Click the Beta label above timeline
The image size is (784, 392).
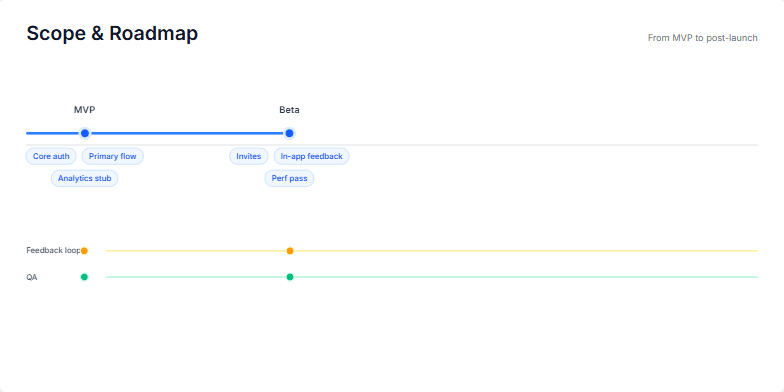tap(290, 110)
